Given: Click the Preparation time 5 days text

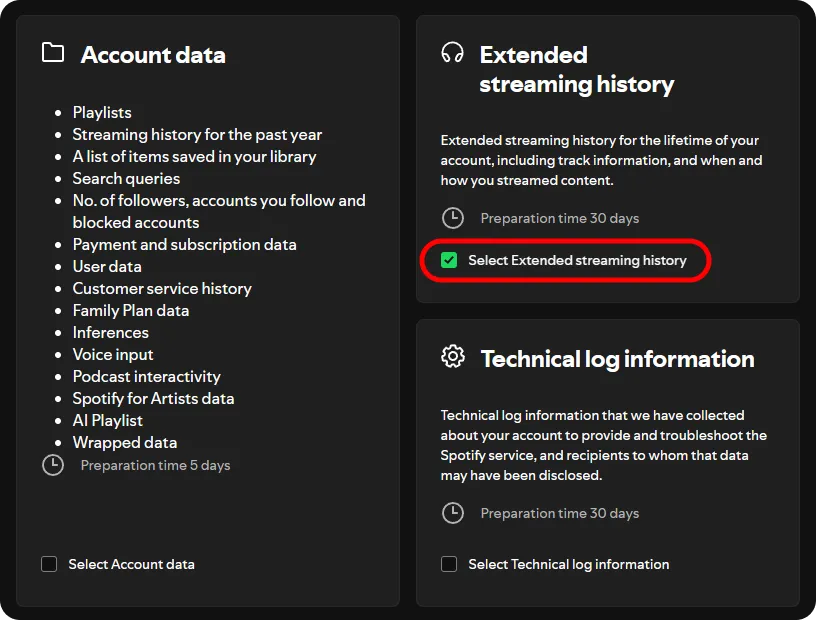Looking at the screenshot, I should point(155,466).
